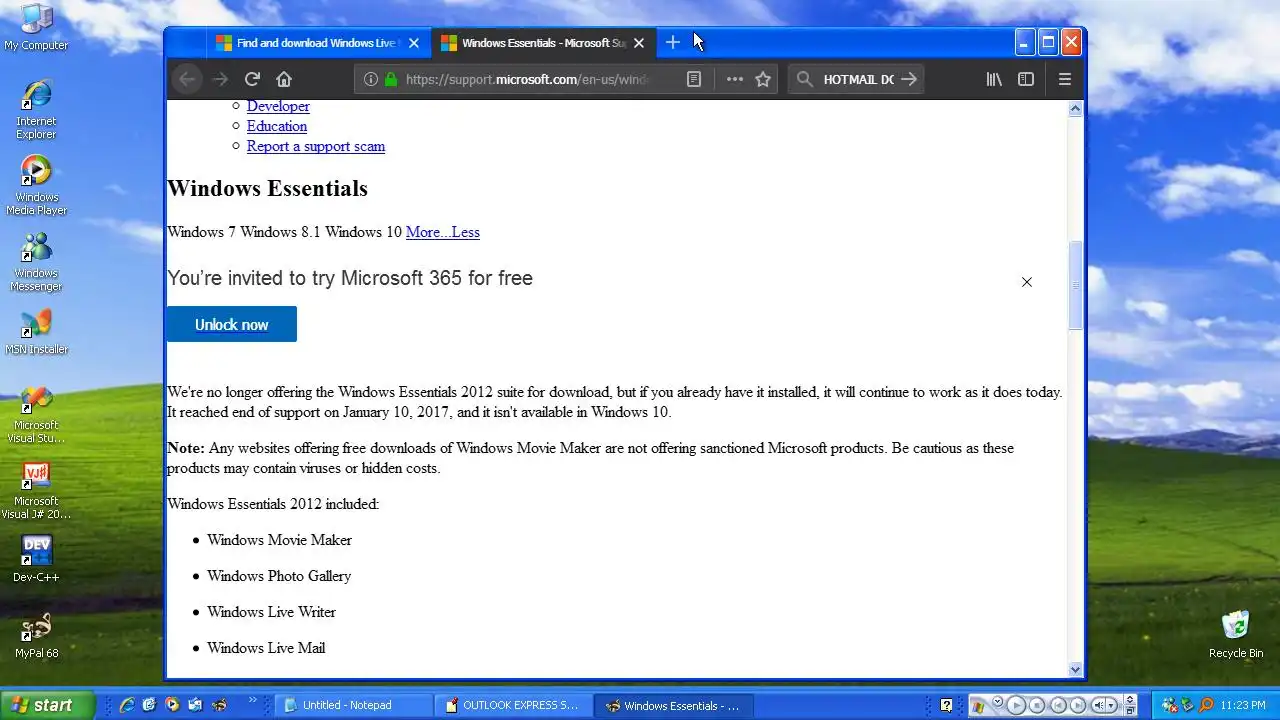This screenshot has width=1280, height=720.
Task: Toggle reader view in address bar
Action: pos(694,79)
